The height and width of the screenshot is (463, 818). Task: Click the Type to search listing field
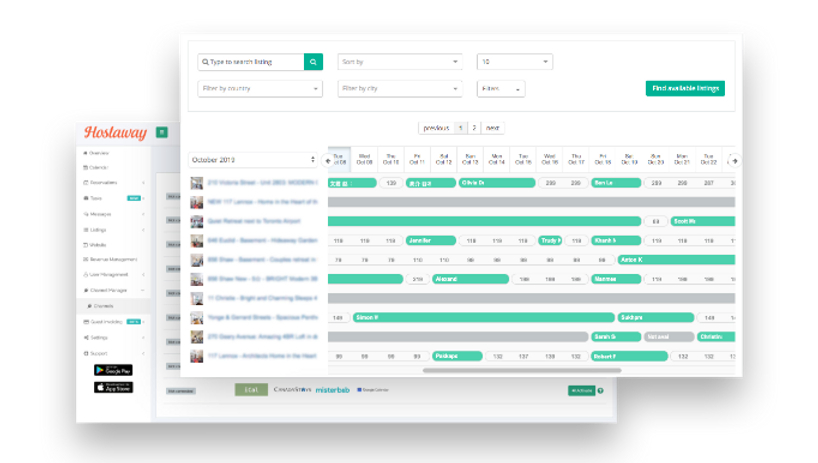pyautogui.click(x=255, y=62)
